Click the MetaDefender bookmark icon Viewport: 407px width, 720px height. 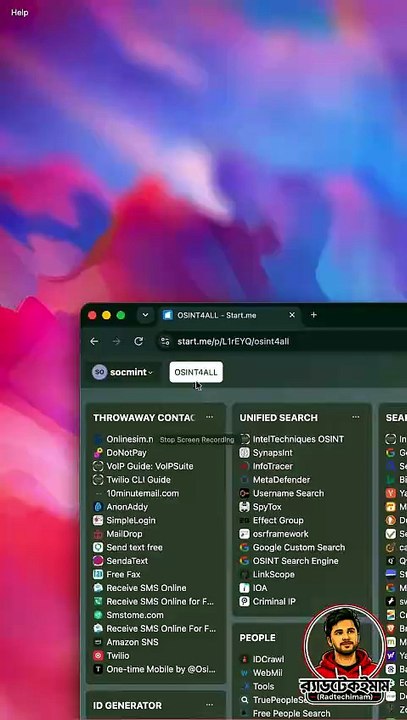[x=244, y=480]
